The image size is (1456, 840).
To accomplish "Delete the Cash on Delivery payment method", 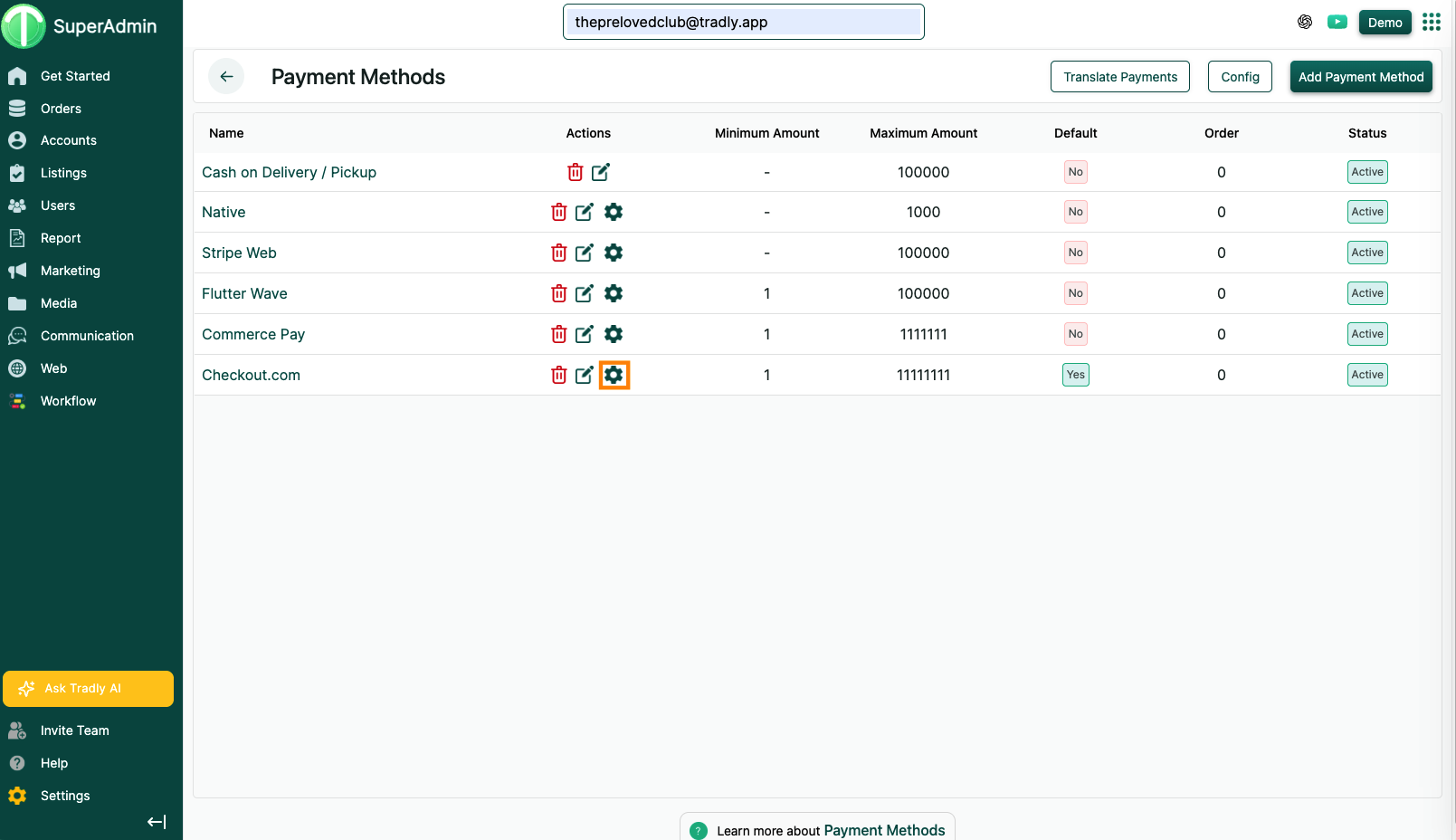I will click(575, 172).
